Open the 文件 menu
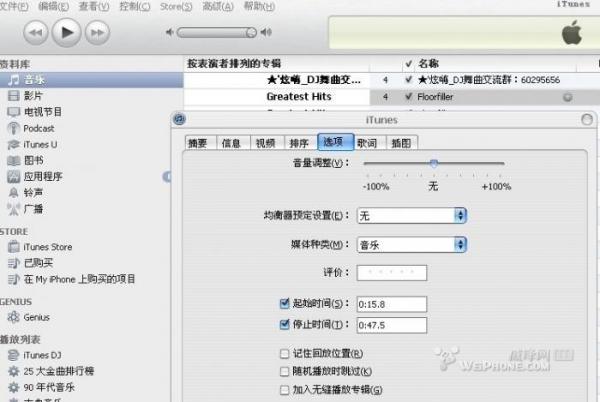Screen dimensions: 600x402 13,7
